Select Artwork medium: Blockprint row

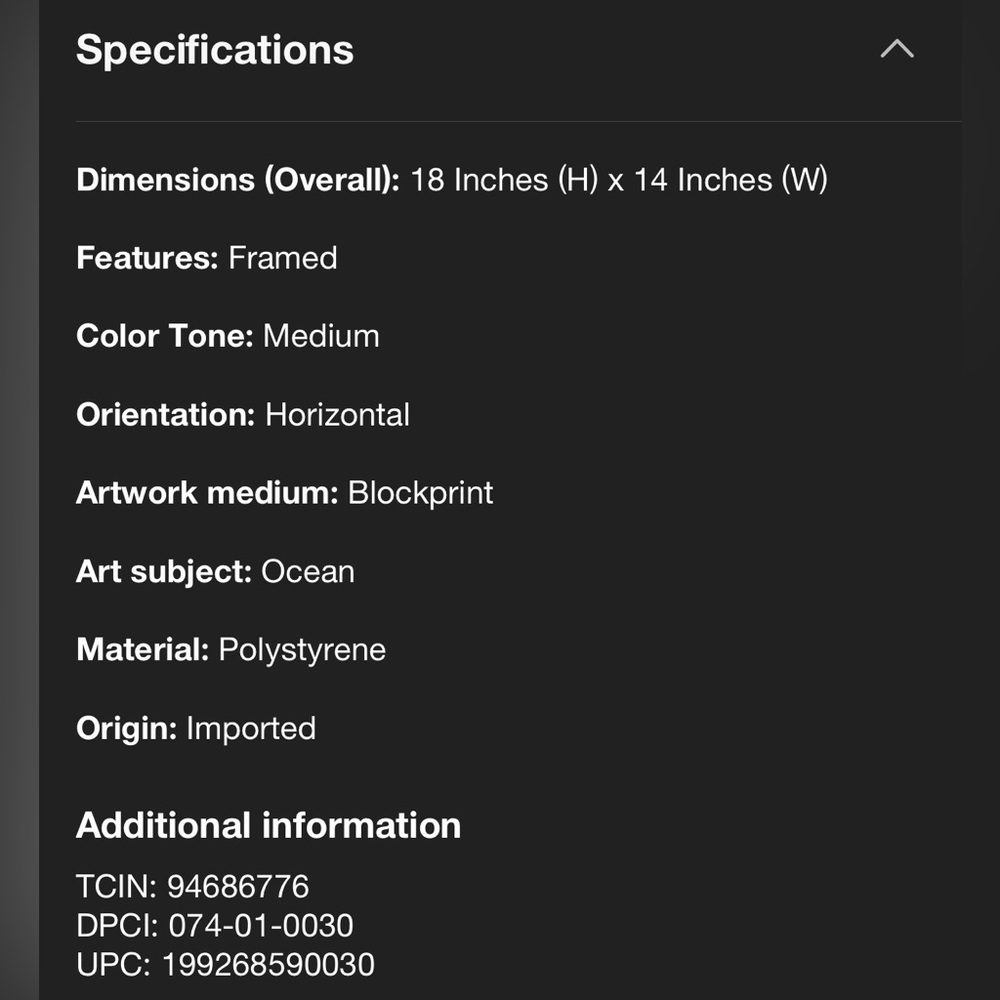284,493
